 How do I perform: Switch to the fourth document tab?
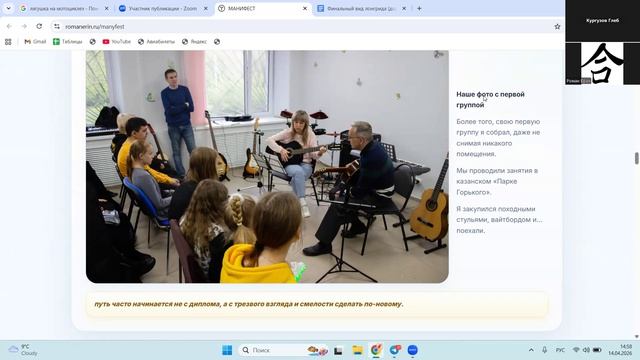coord(362,8)
